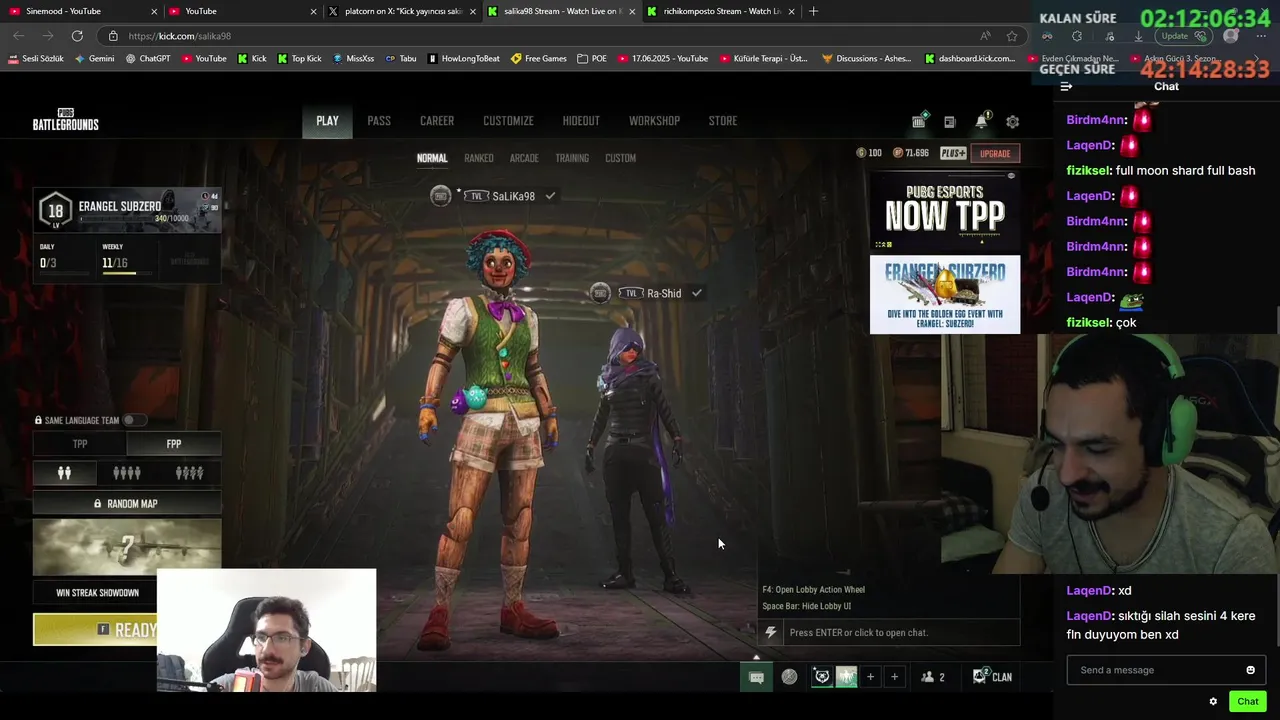Open the HIDEOUT menu tab
This screenshot has height=720, width=1280.
pyautogui.click(x=581, y=121)
